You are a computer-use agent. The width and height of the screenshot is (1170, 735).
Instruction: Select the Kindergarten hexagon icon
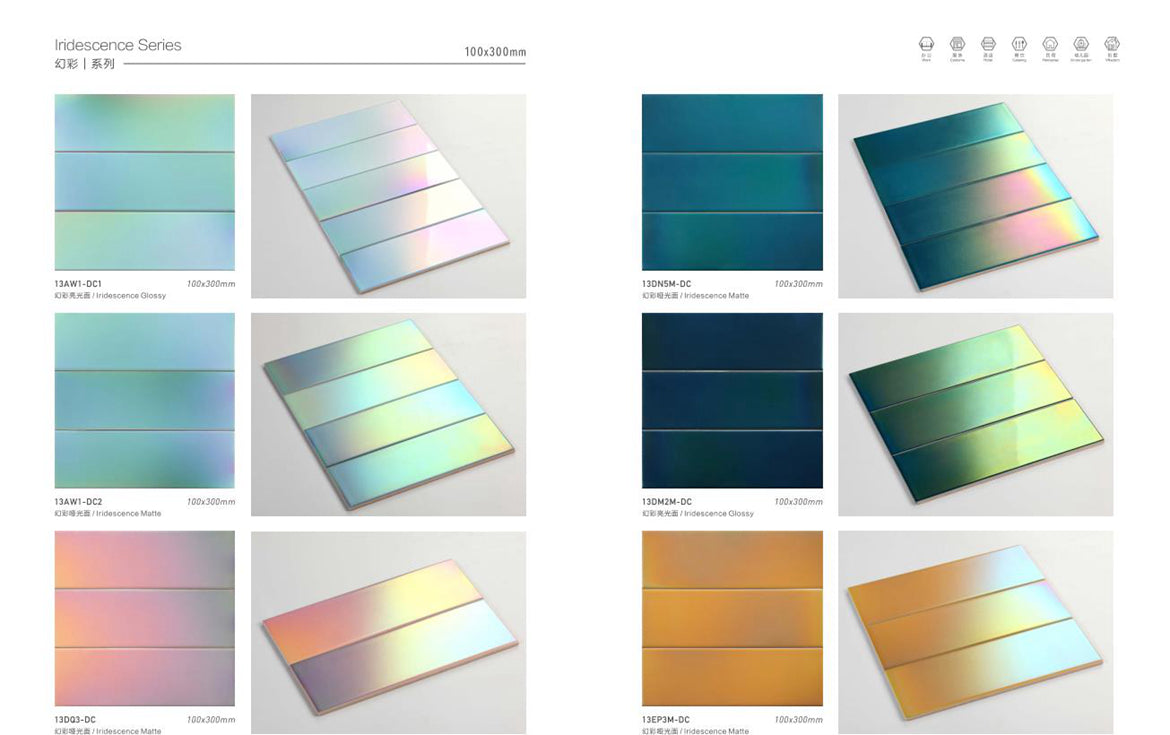point(1081,45)
